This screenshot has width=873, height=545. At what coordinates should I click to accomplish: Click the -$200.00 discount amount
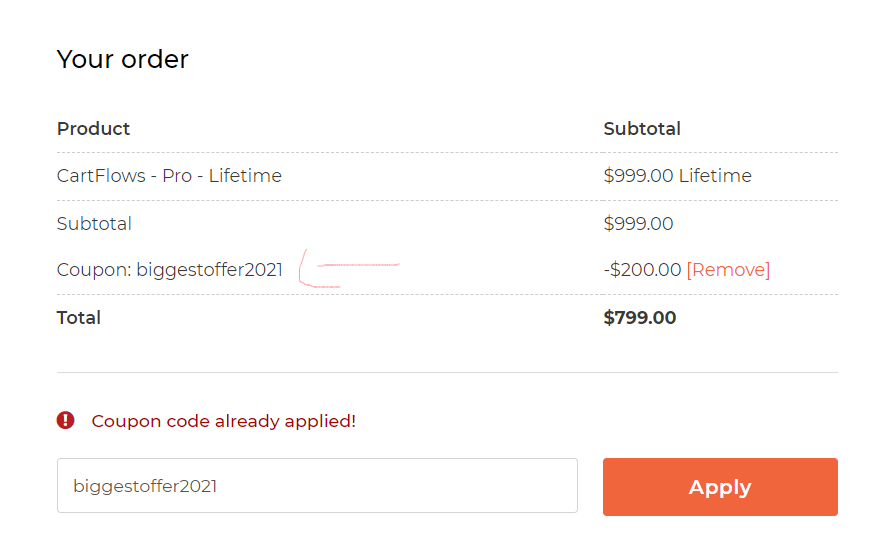tap(643, 269)
